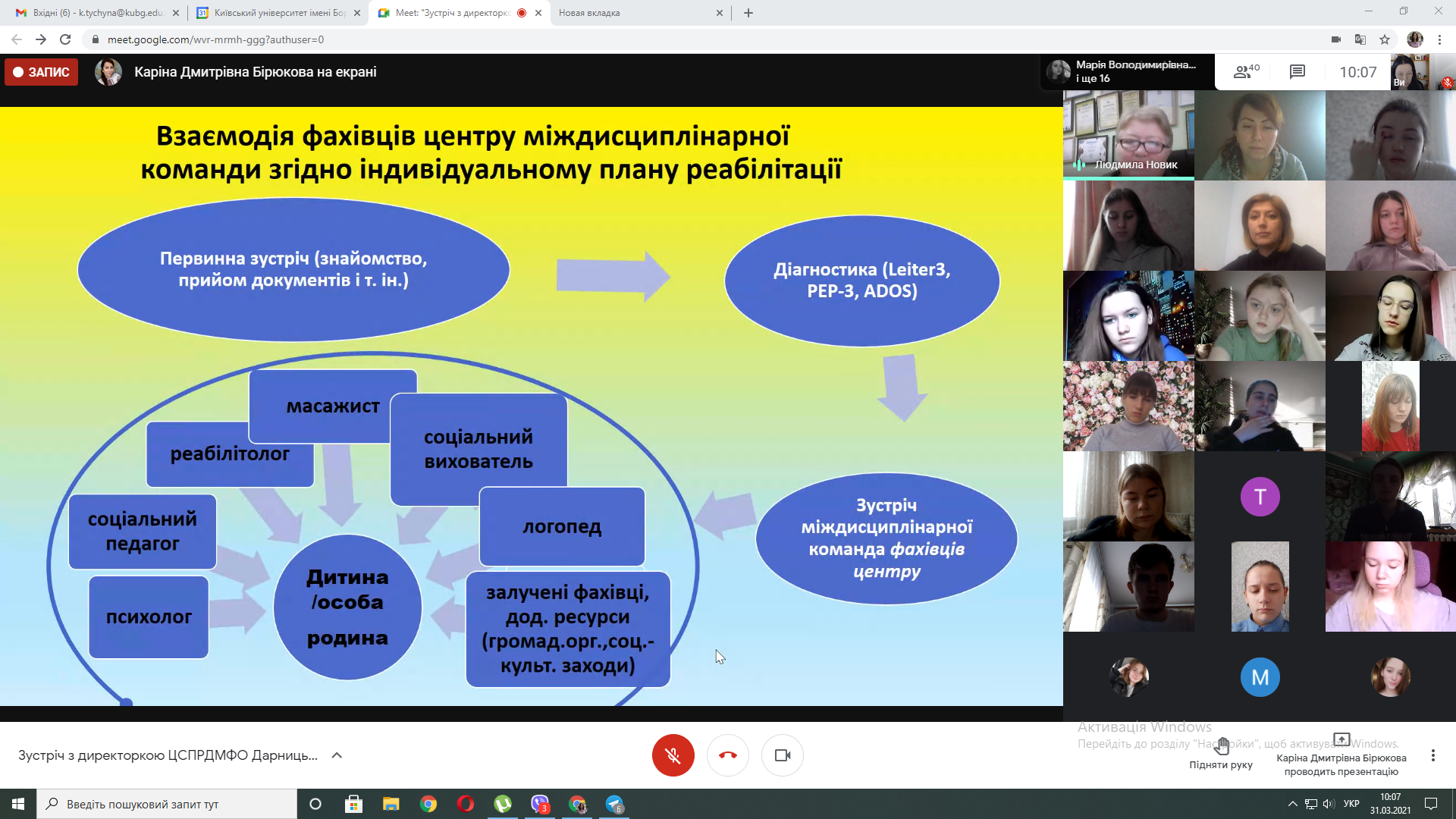
Task: Open a new browser tab with plus button
Action: (x=748, y=13)
